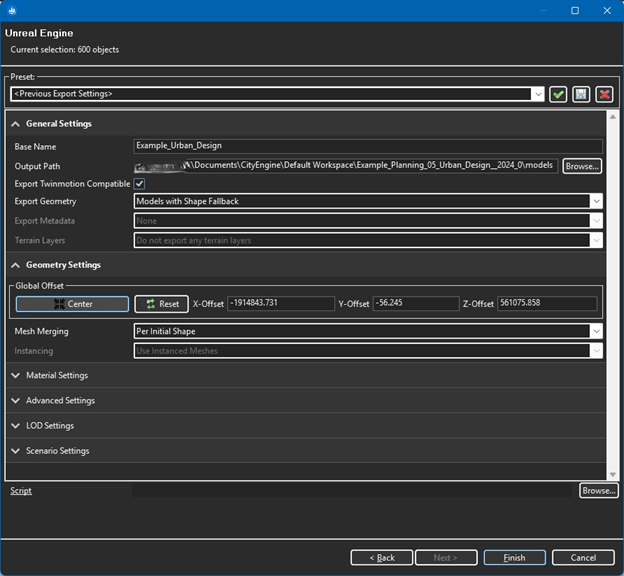The height and width of the screenshot is (576, 624).
Task: Delete preset with red X icon
Action: [x=604, y=94]
